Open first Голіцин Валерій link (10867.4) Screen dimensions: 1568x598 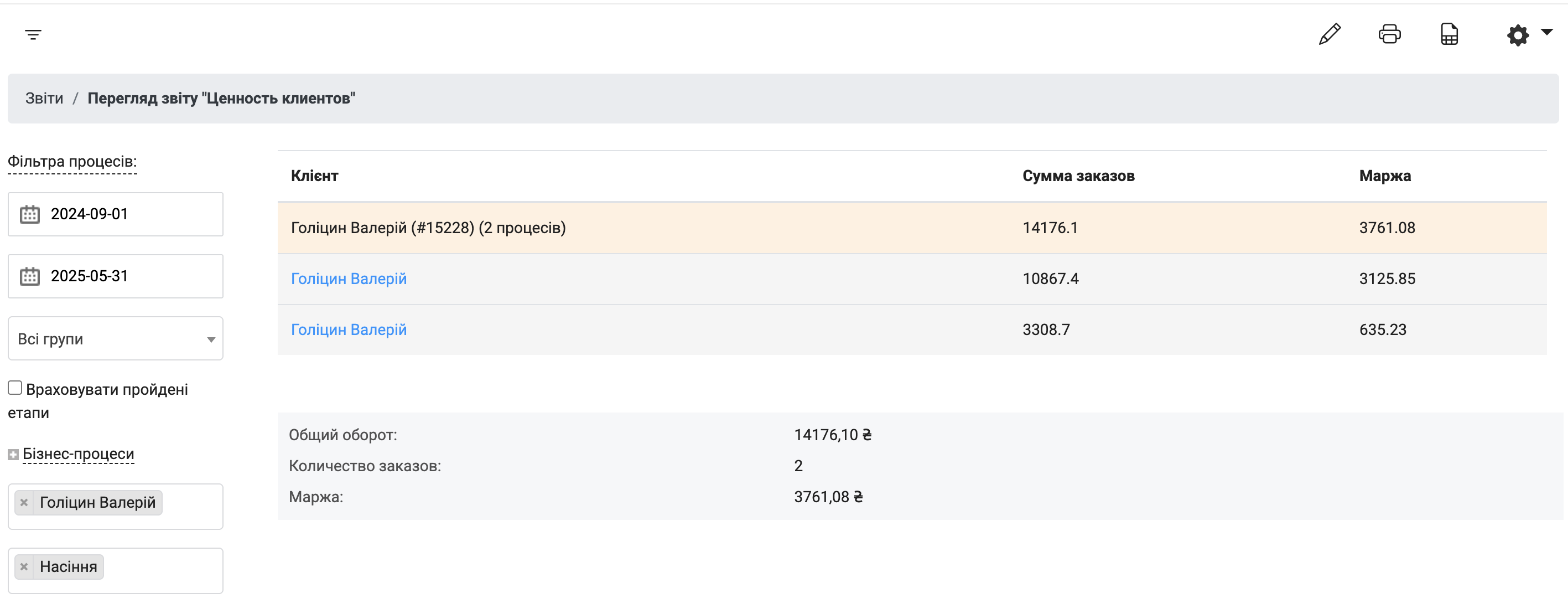coord(348,279)
